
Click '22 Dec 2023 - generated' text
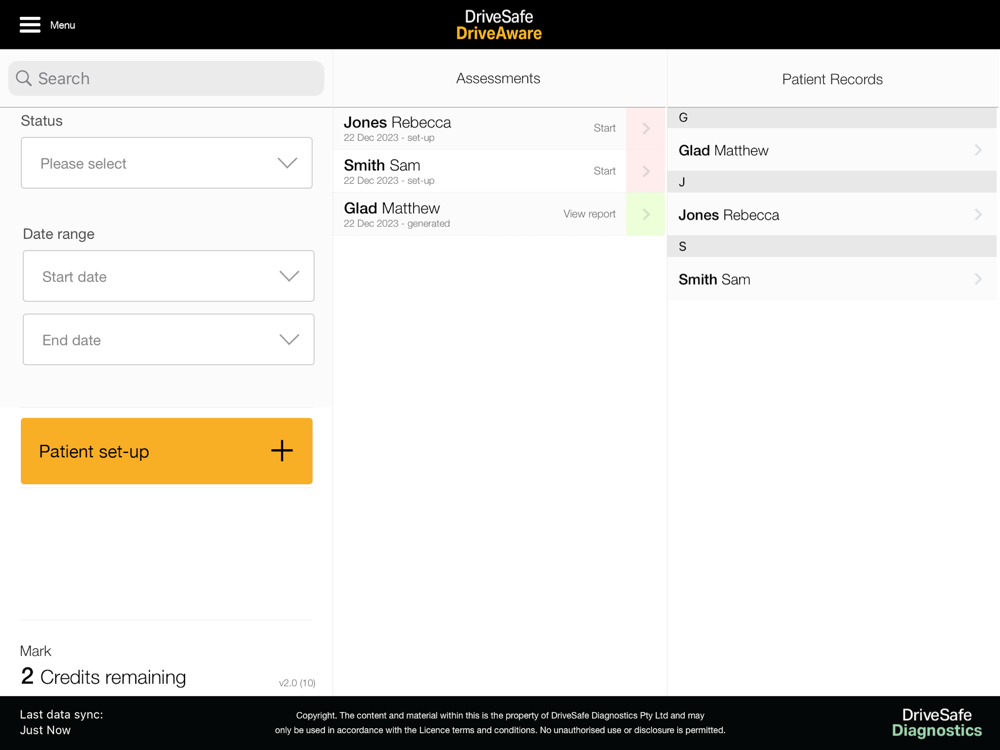[x=397, y=224]
